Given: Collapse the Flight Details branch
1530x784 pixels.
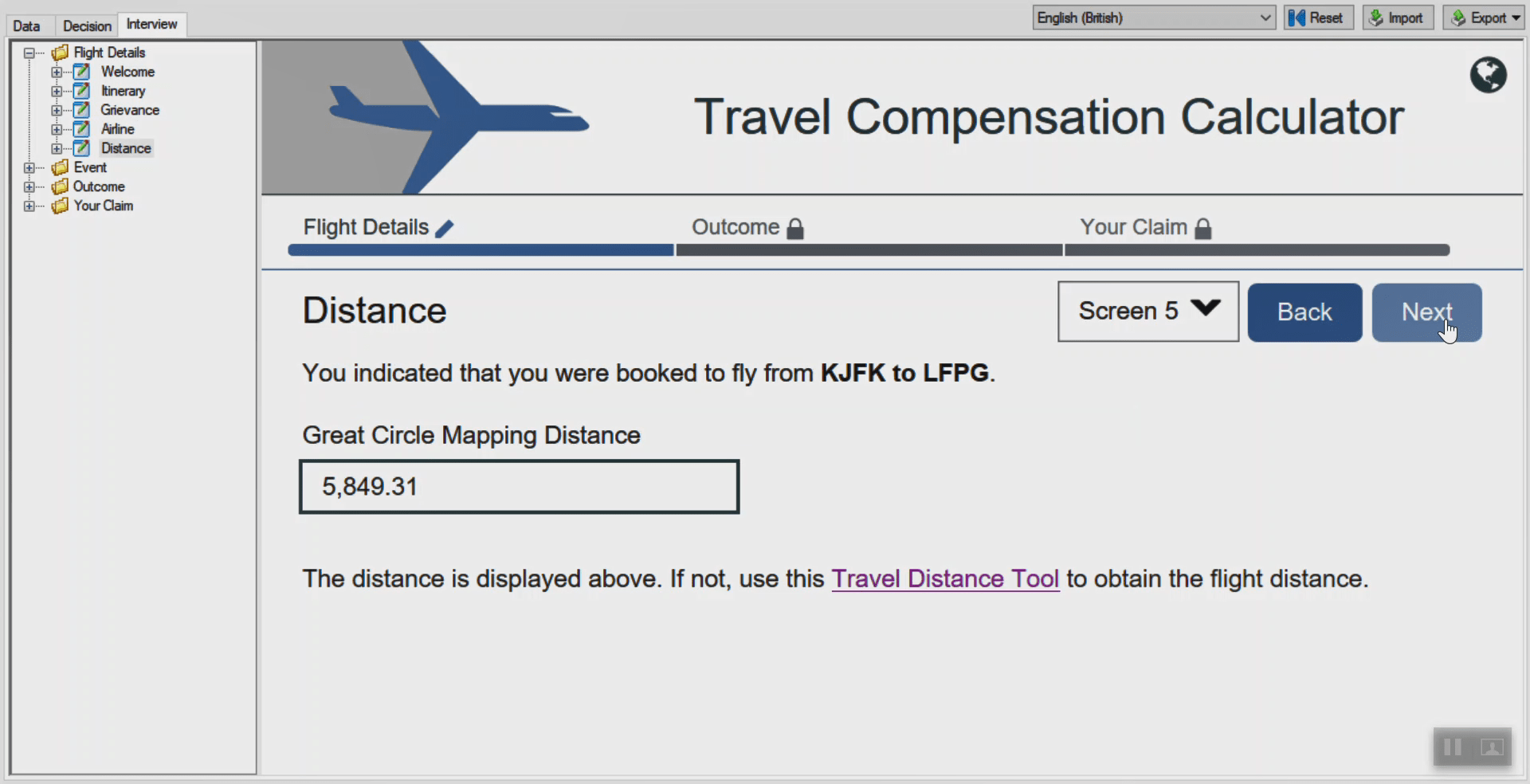Looking at the screenshot, I should 29,53.
